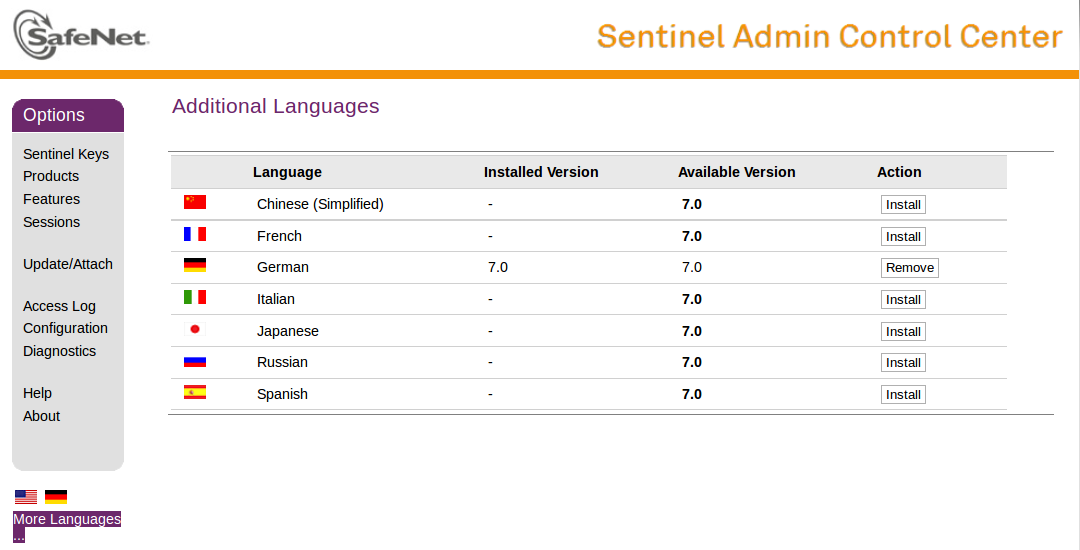This screenshot has height=550, width=1080.
Task: Click the Language column header
Action: (287, 172)
